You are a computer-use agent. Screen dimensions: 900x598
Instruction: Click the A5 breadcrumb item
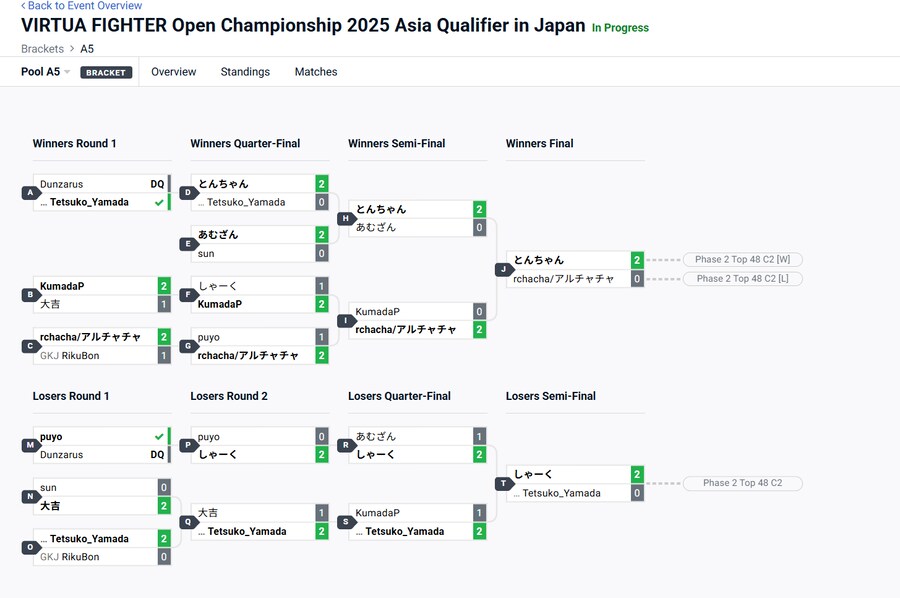tap(87, 49)
